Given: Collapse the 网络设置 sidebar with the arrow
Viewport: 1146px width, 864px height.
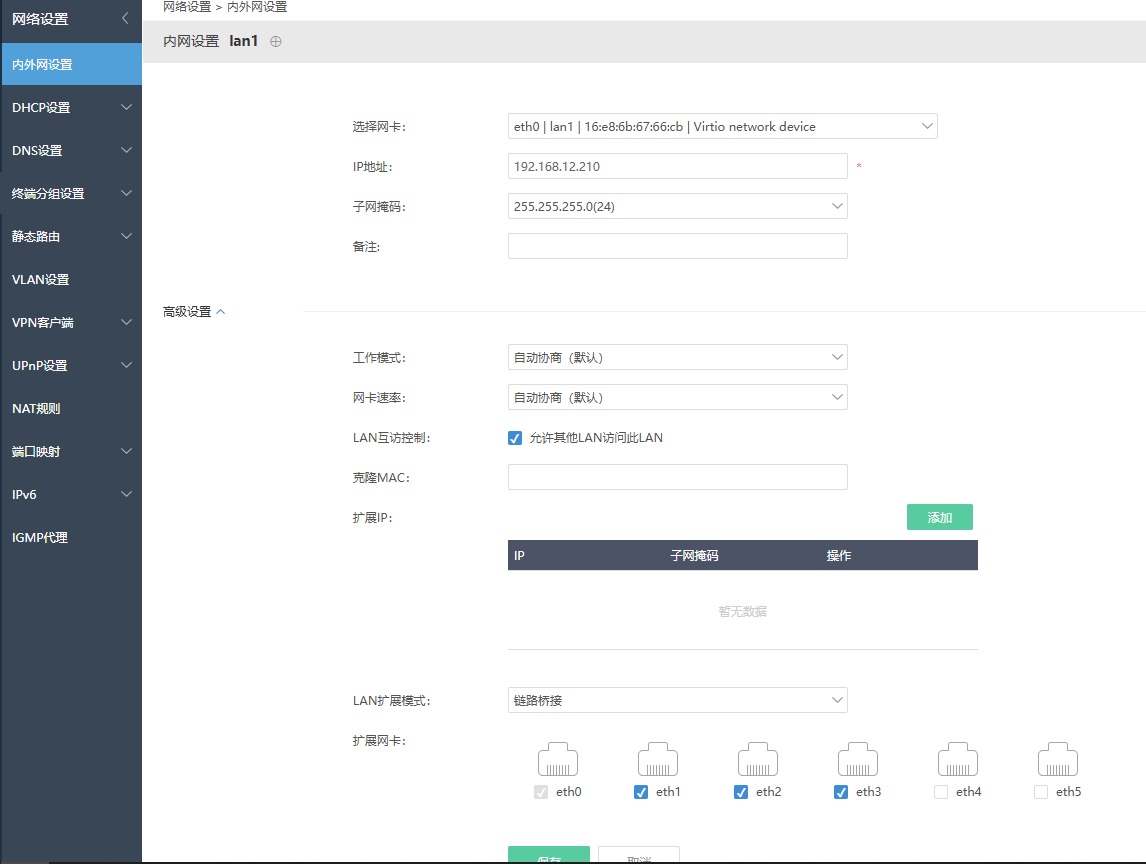Looking at the screenshot, I should point(125,19).
